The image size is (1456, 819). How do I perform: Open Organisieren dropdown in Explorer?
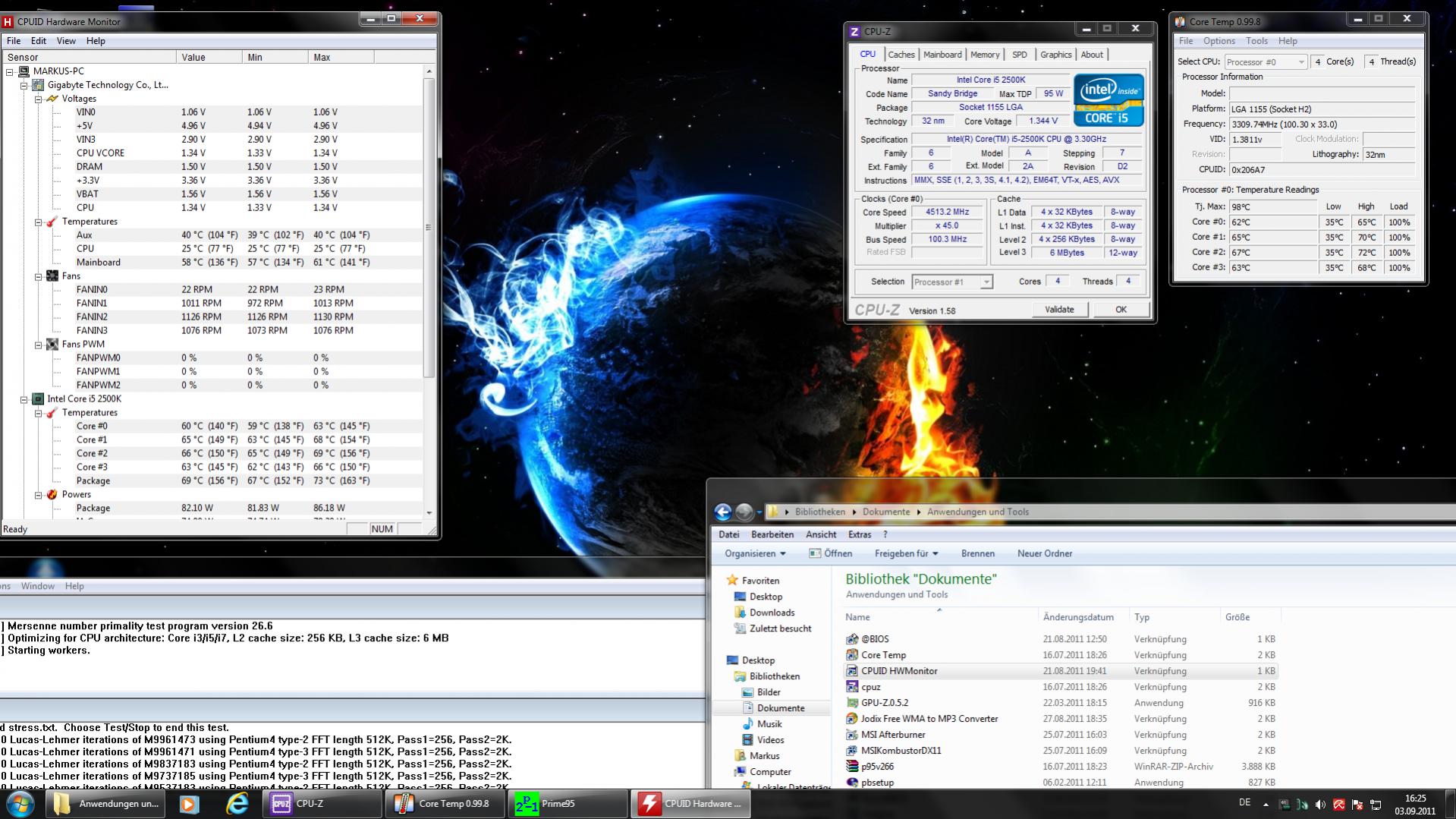click(755, 553)
